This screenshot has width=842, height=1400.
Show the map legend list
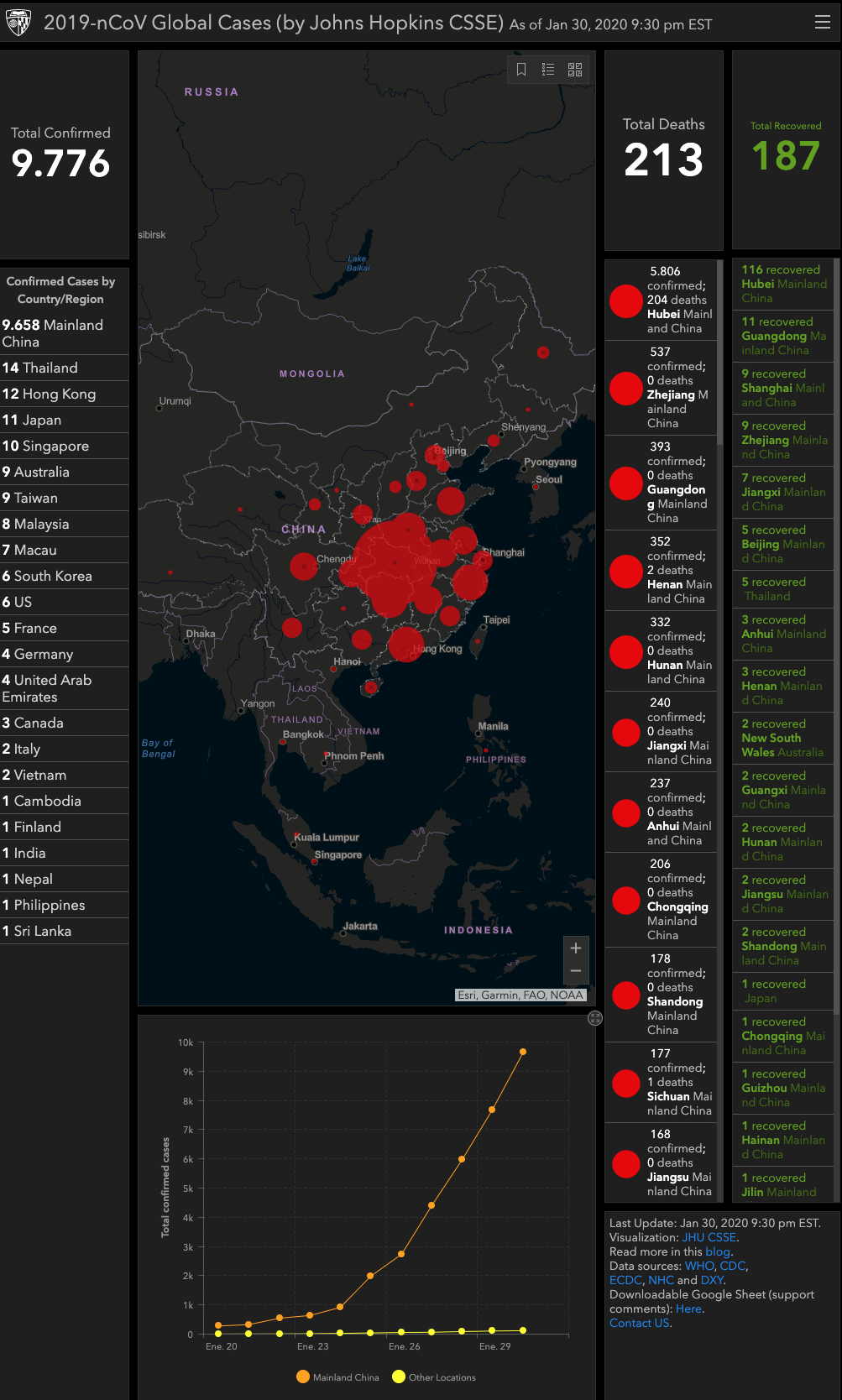pyautogui.click(x=548, y=70)
